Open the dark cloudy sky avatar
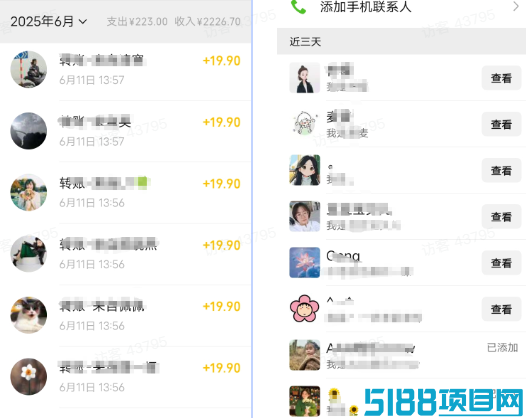This screenshot has width=526, height=418. pos(29,130)
